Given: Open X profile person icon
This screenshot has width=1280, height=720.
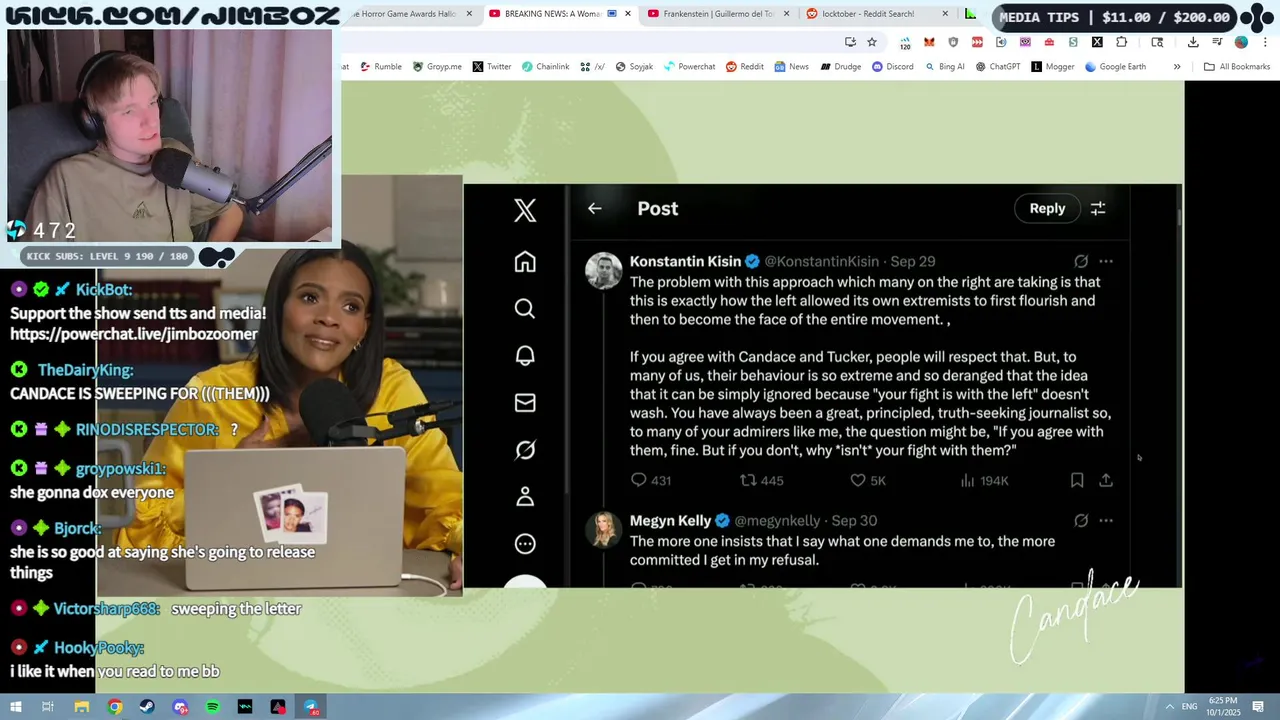Looking at the screenshot, I should [525, 496].
